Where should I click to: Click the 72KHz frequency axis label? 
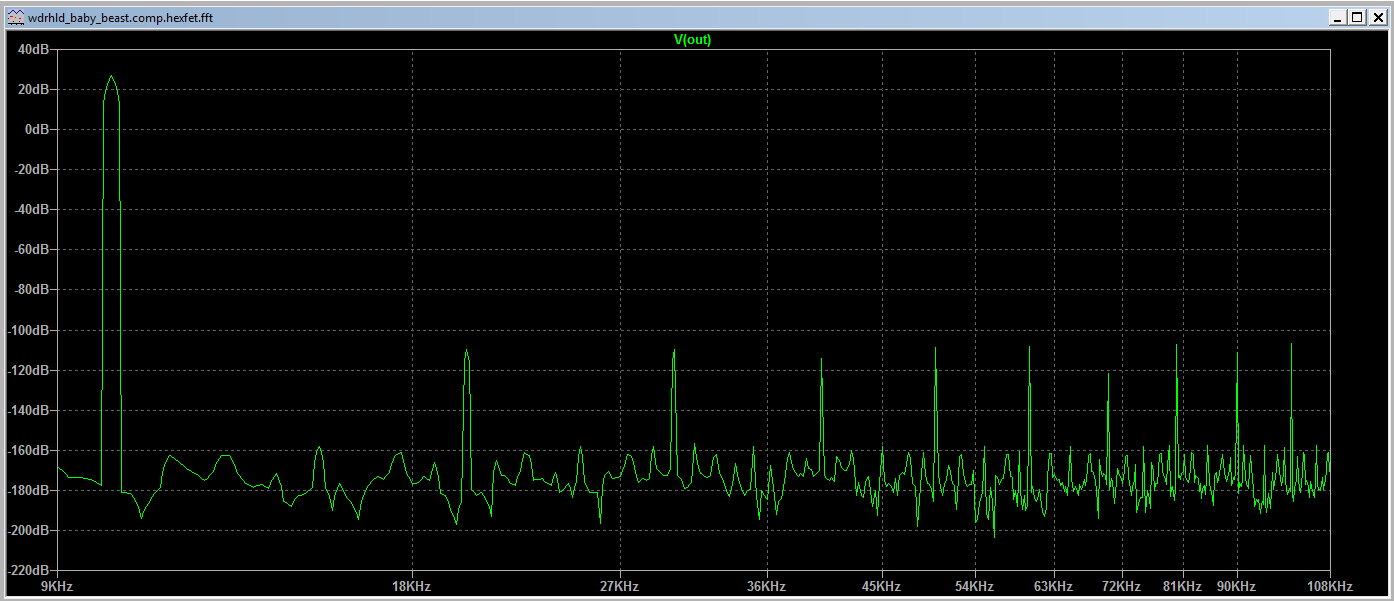point(1122,586)
